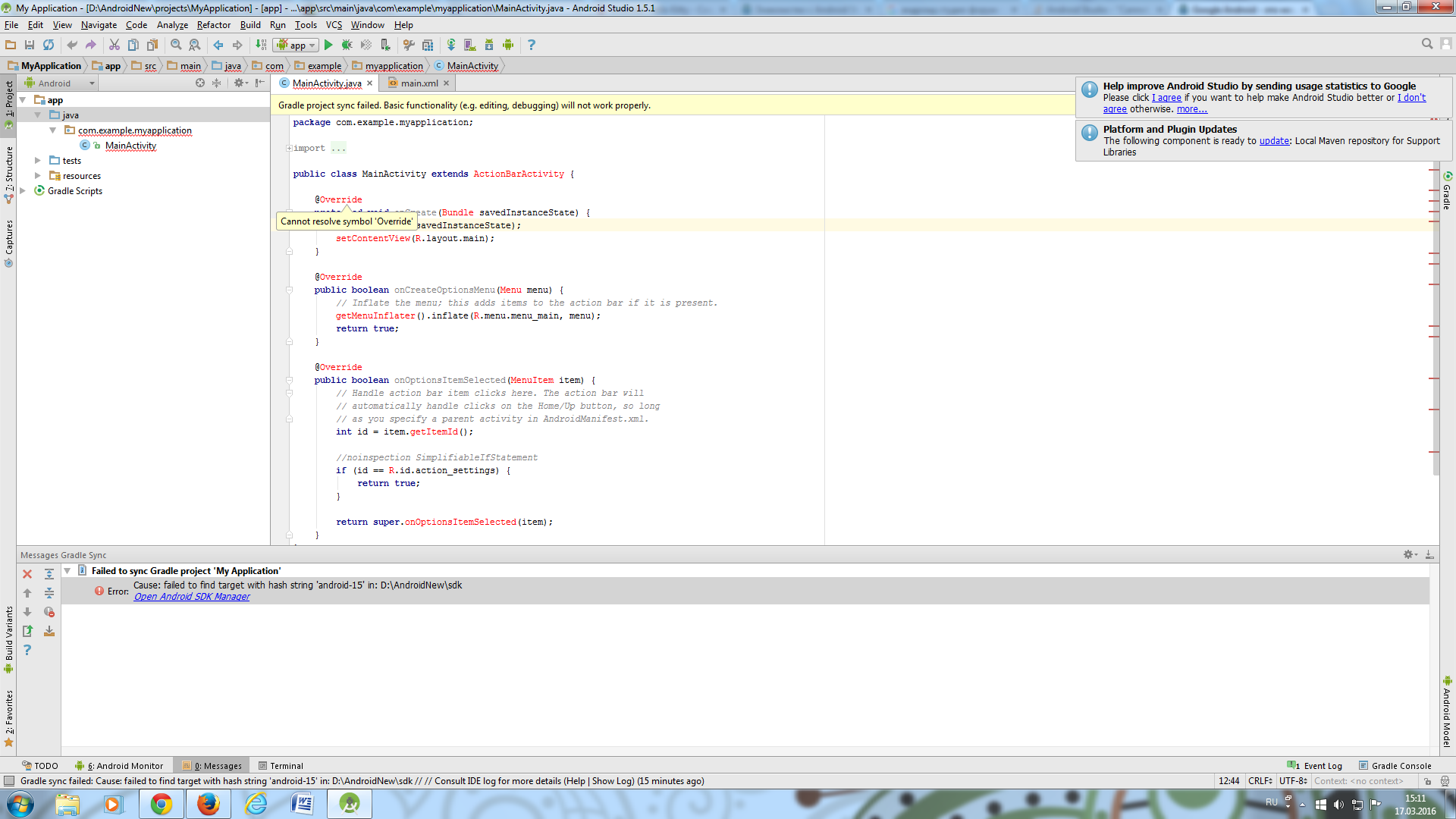Open the Refactor menu

pyautogui.click(x=213, y=25)
